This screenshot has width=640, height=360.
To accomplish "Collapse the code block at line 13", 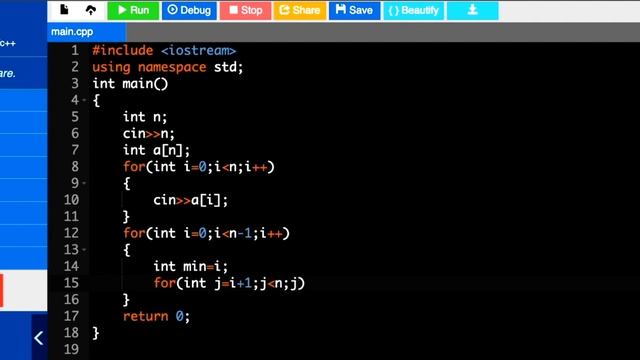I will coord(84,249).
